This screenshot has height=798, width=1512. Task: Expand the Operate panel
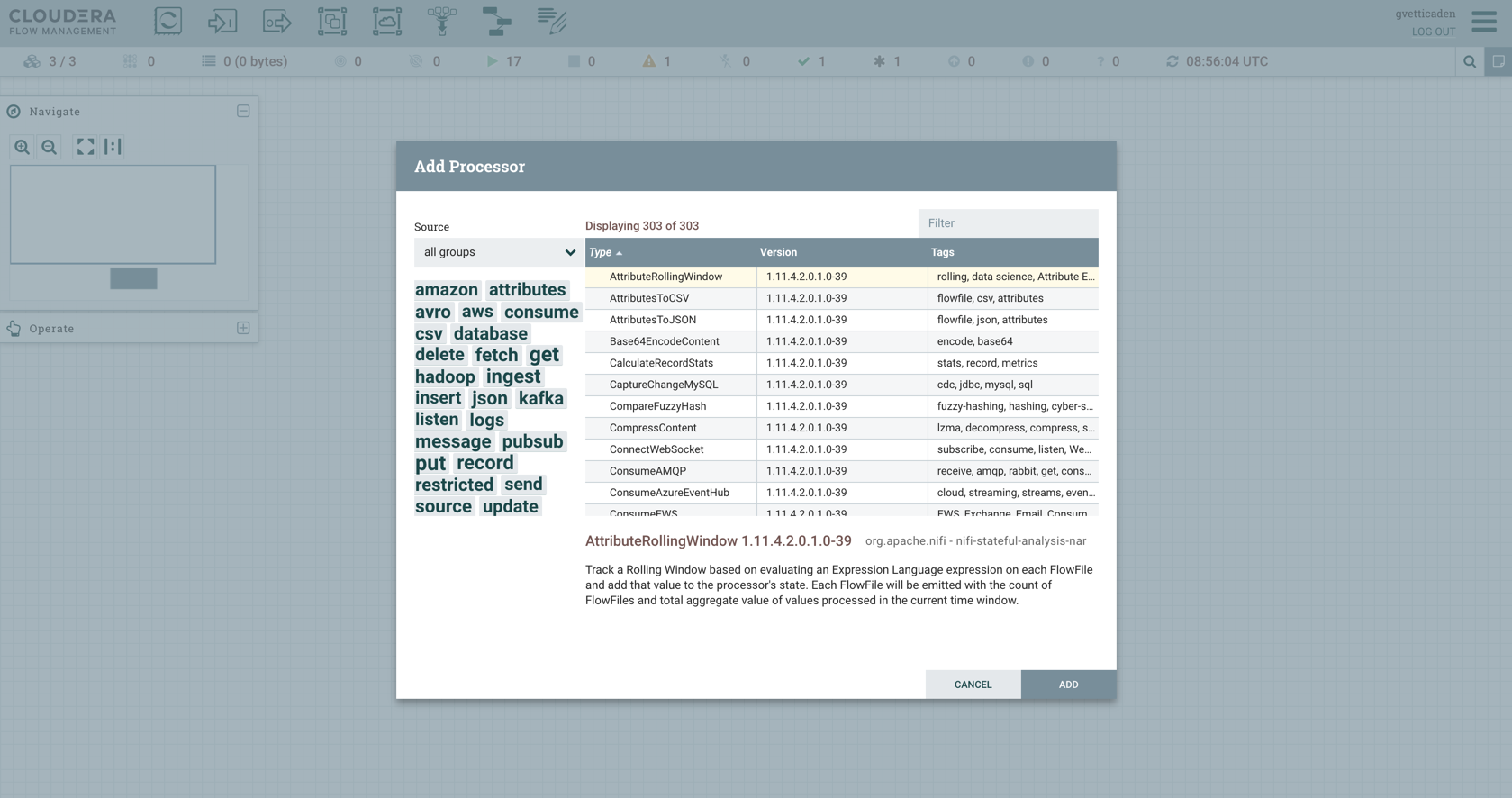point(243,328)
